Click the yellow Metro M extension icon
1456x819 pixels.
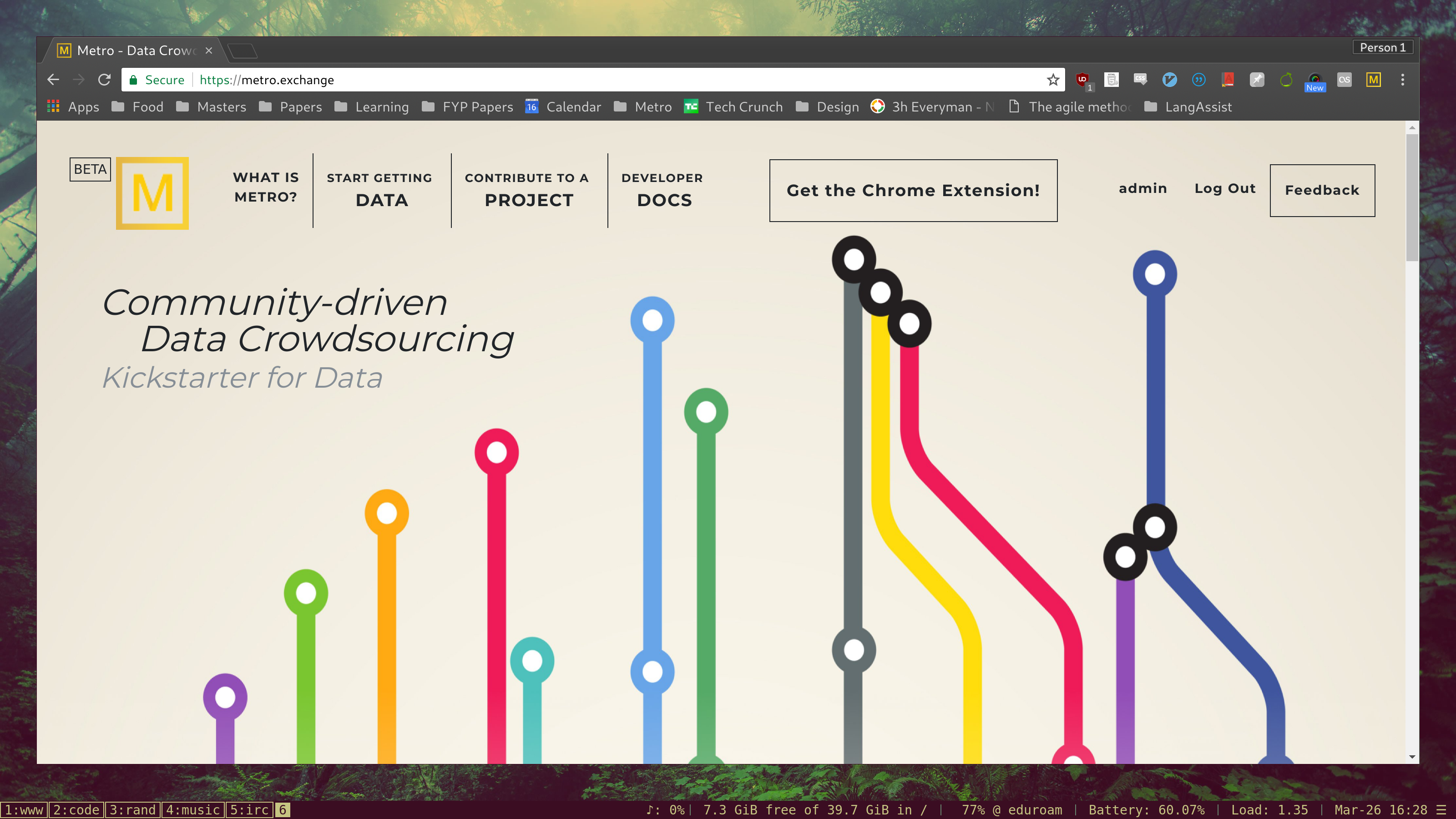1374,80
